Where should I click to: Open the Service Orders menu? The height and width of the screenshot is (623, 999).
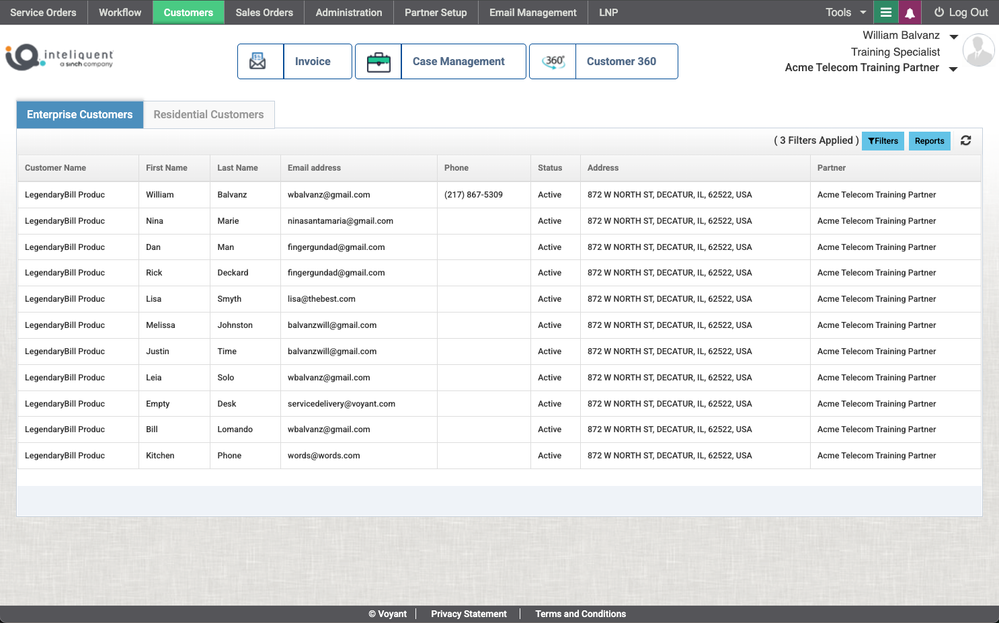click(43, 12)
